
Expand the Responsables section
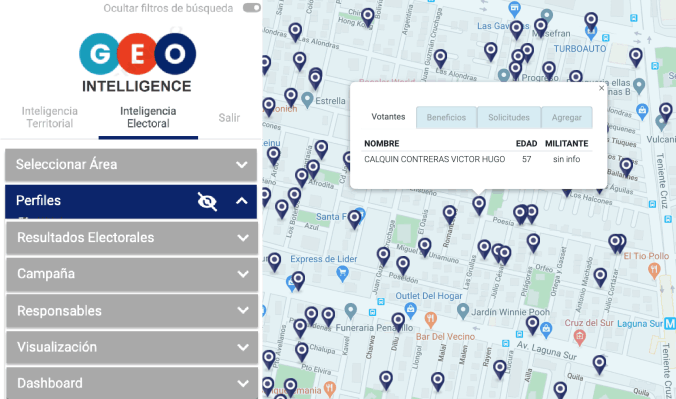pos(131,311)
